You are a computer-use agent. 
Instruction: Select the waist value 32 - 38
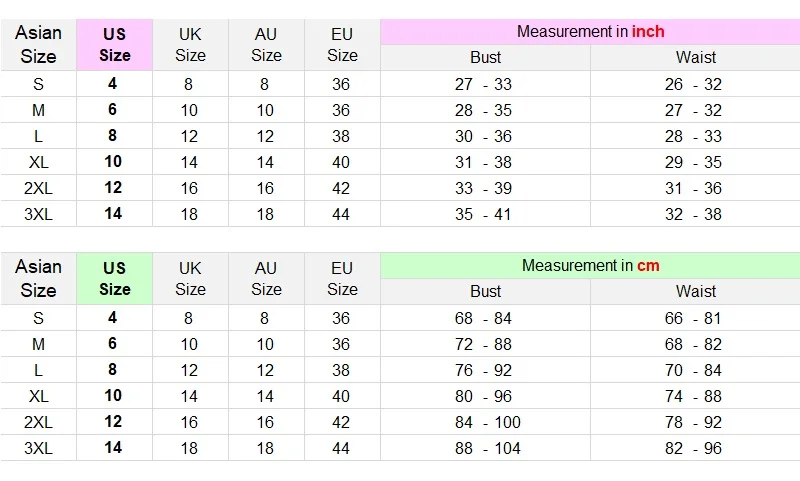pos(694,214)
